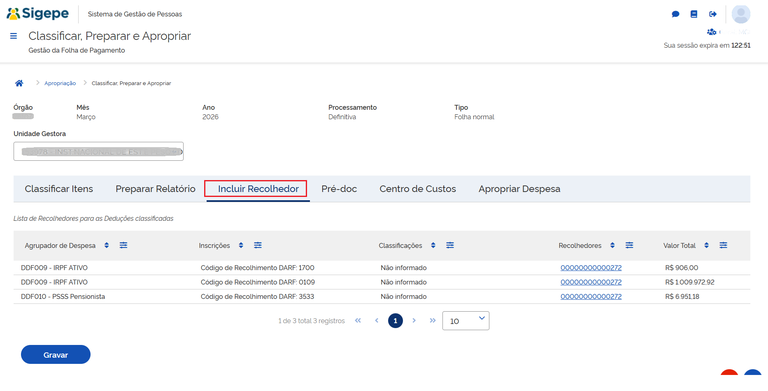Click value 'R$ 906,00'
768x391 pixels.
coord(681,268)
